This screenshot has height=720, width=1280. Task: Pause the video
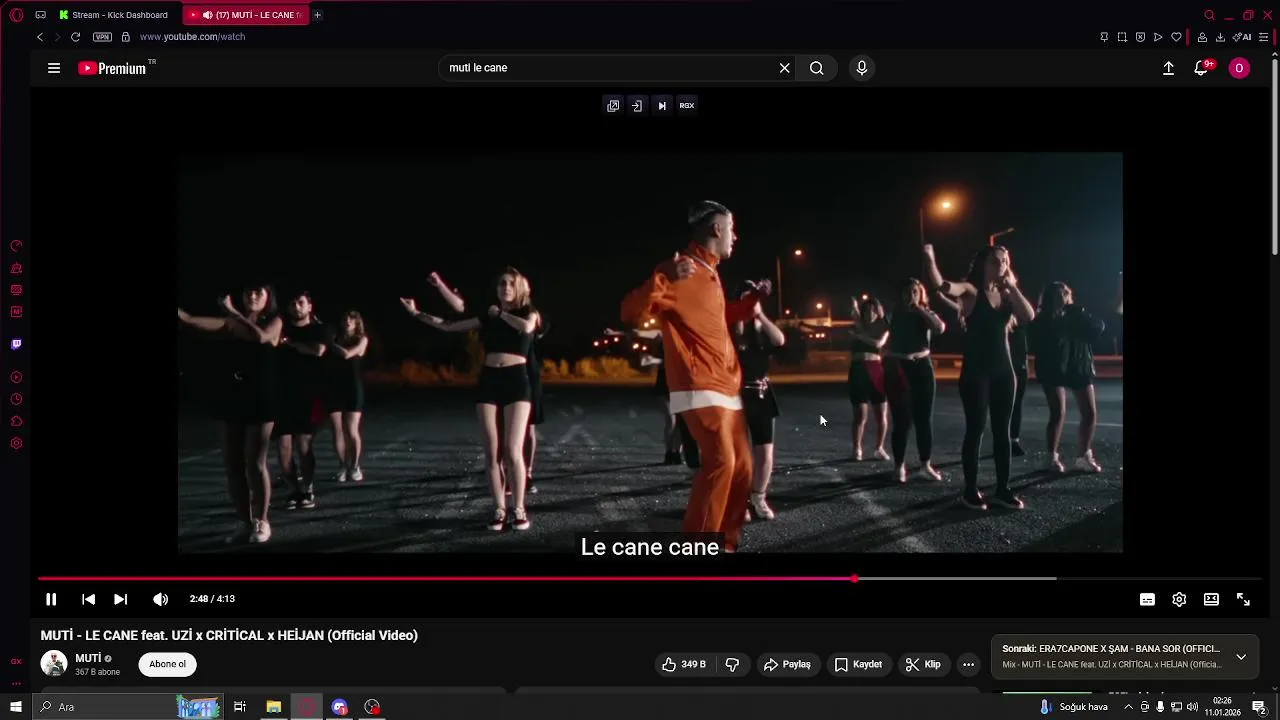tap(51, 599)
